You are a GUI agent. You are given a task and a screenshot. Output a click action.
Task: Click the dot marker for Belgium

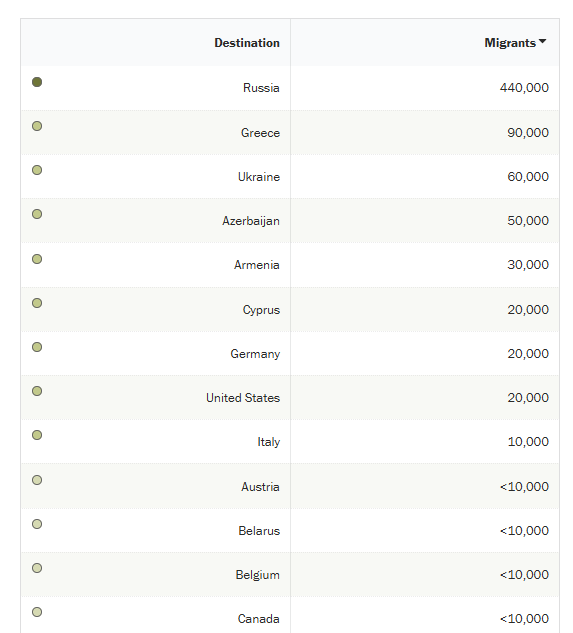(x=37, y=568)
